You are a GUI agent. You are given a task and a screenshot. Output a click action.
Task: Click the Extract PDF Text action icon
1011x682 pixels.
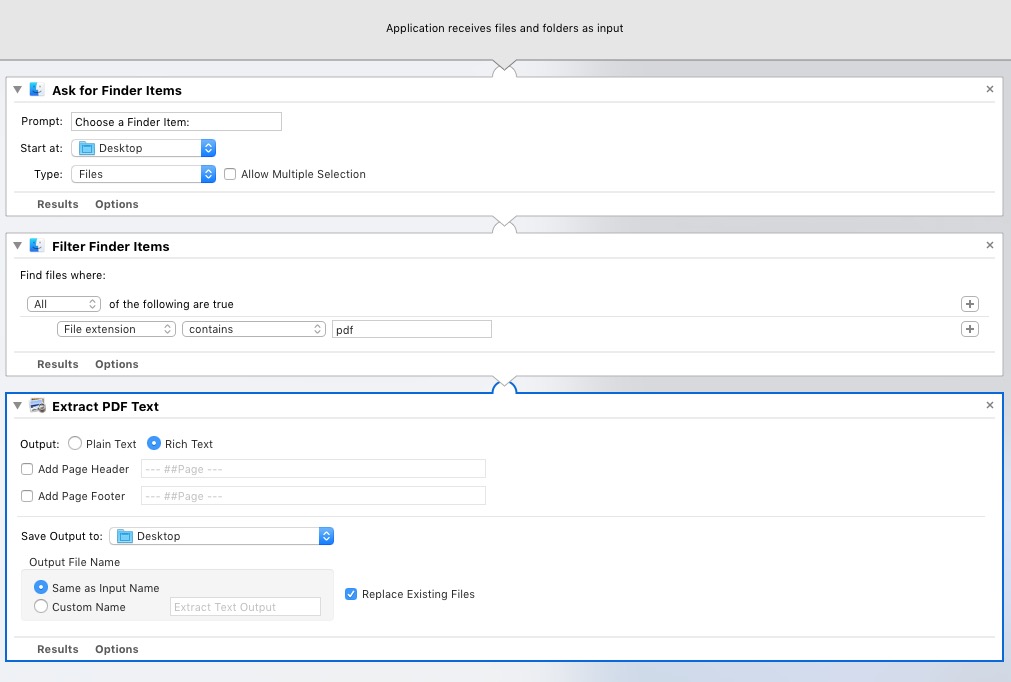click(37, 406)
